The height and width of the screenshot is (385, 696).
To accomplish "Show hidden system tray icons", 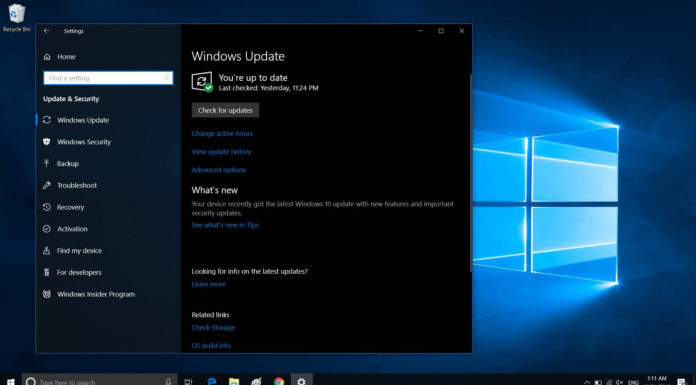I will coord(587,382).
